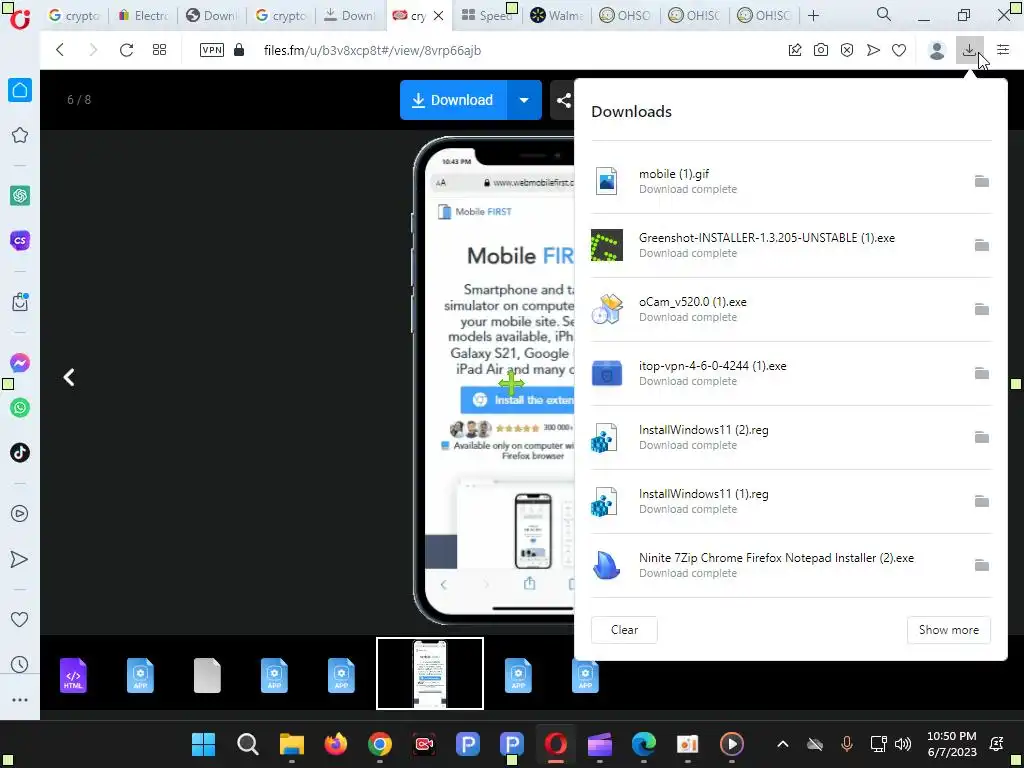Click Show more downloads

pos(948,630)
